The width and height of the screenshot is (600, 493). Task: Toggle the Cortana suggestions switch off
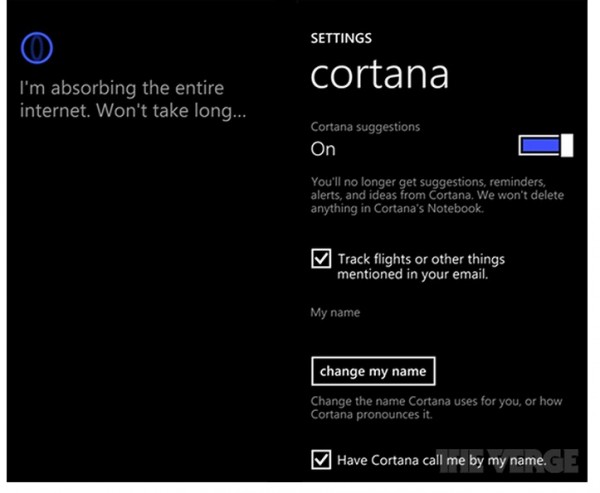[x=545, y=146]
